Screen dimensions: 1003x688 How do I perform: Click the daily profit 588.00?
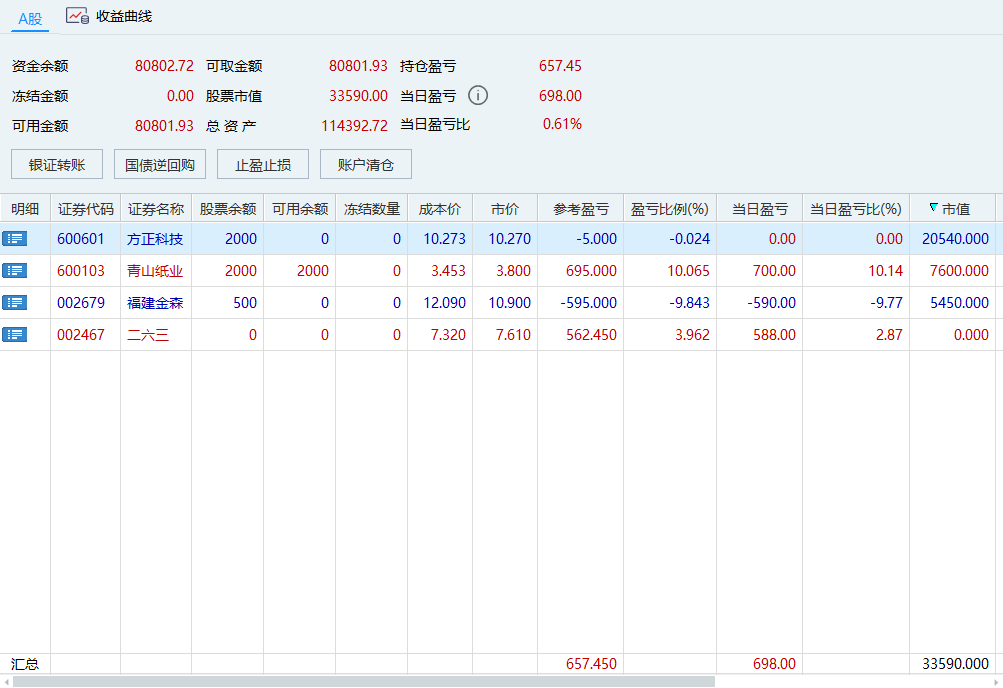774,334
